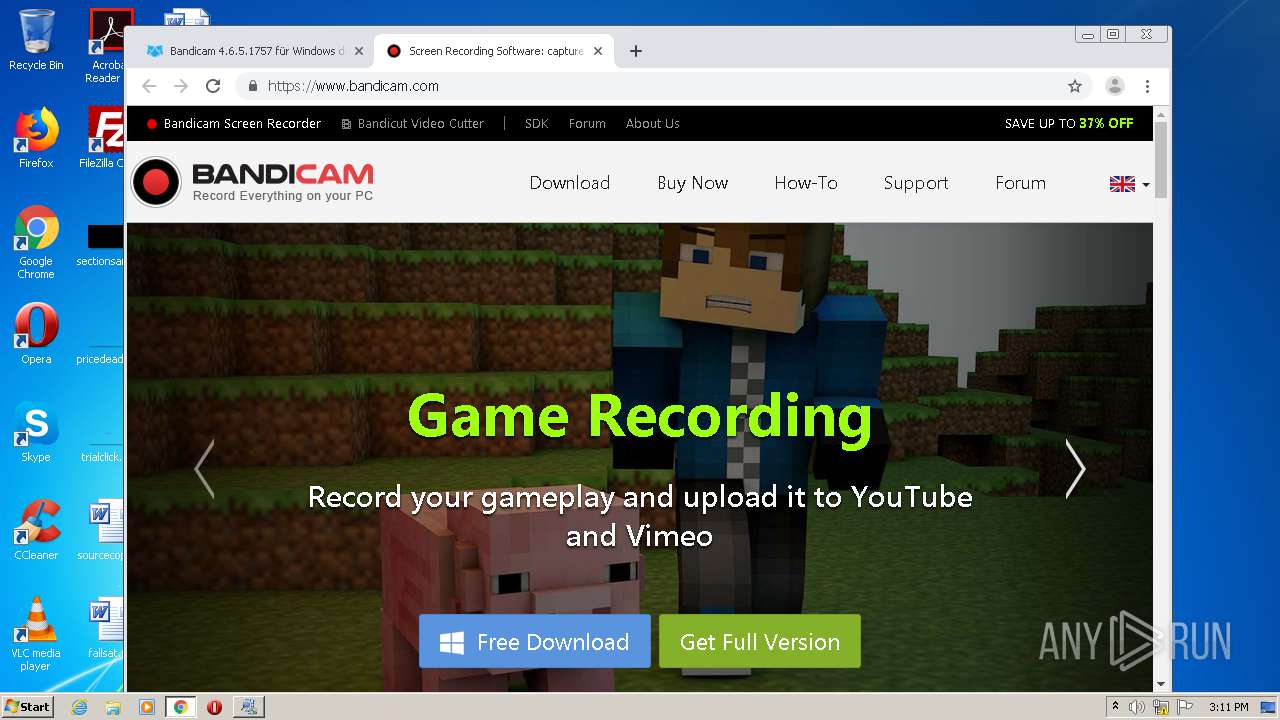Screen dimensions: 1280x720
Task: Open How-To in navigation
Action: tap(806, 183)
